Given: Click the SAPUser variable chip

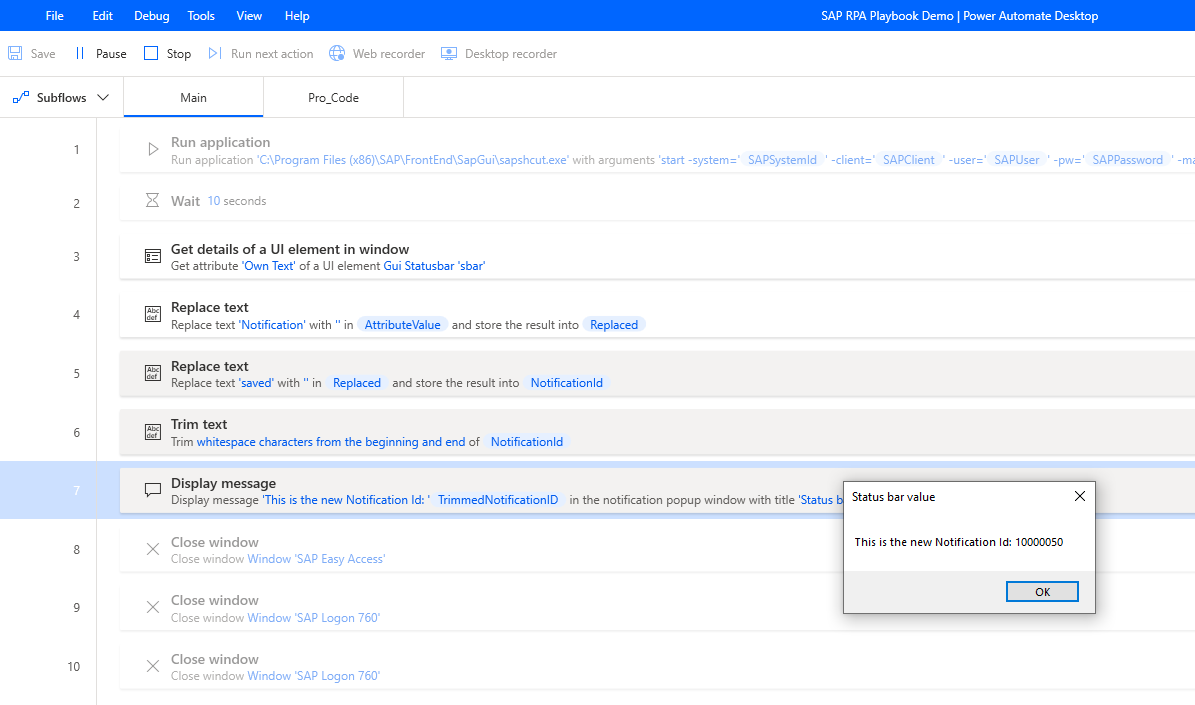Looking at the screenshot, I should tap(1017, 160).
